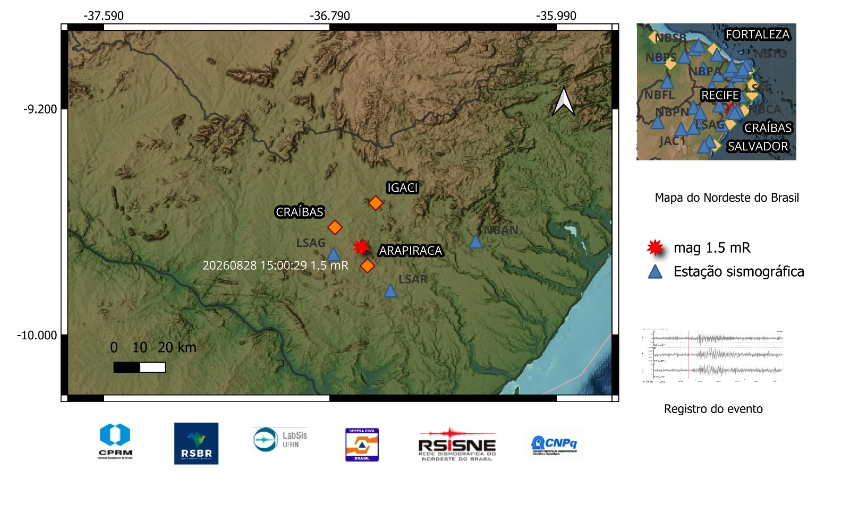Click the red star in the legend
850x505 pixels.
pos(655,248)
